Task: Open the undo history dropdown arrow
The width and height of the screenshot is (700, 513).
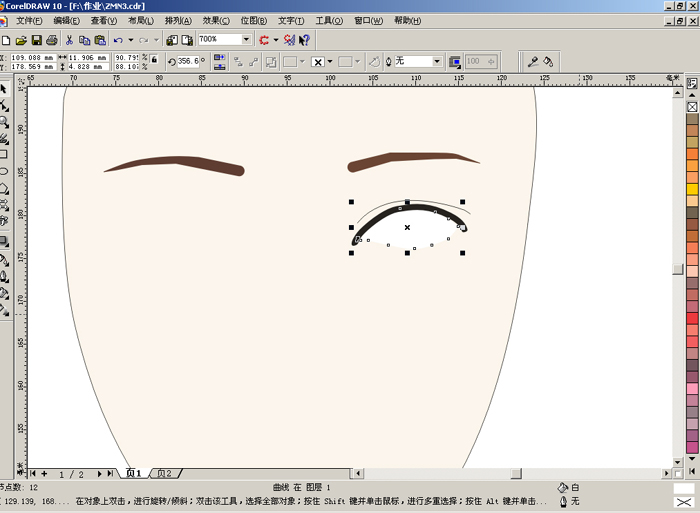Action: click(x=130, y=40)
